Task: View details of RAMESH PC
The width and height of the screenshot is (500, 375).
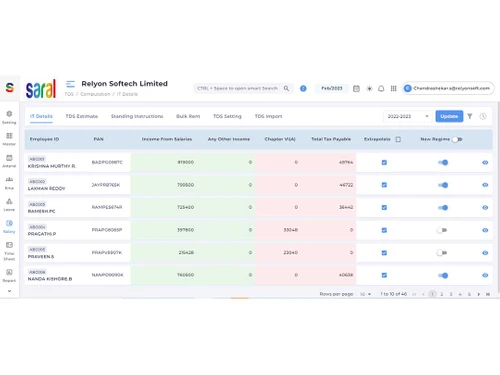Action: pyautogui.click(x=485, y=207)
